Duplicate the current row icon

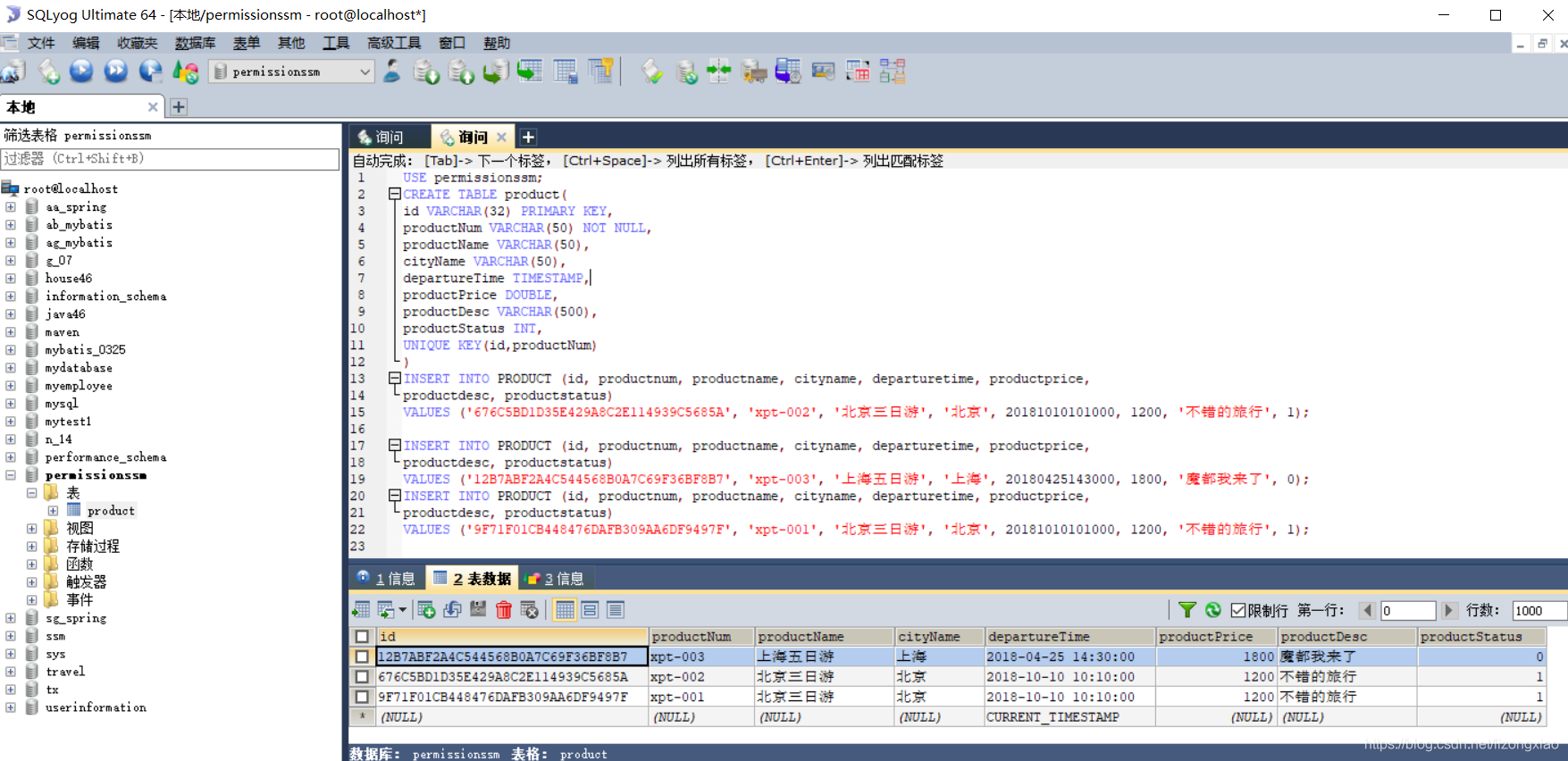452,610
